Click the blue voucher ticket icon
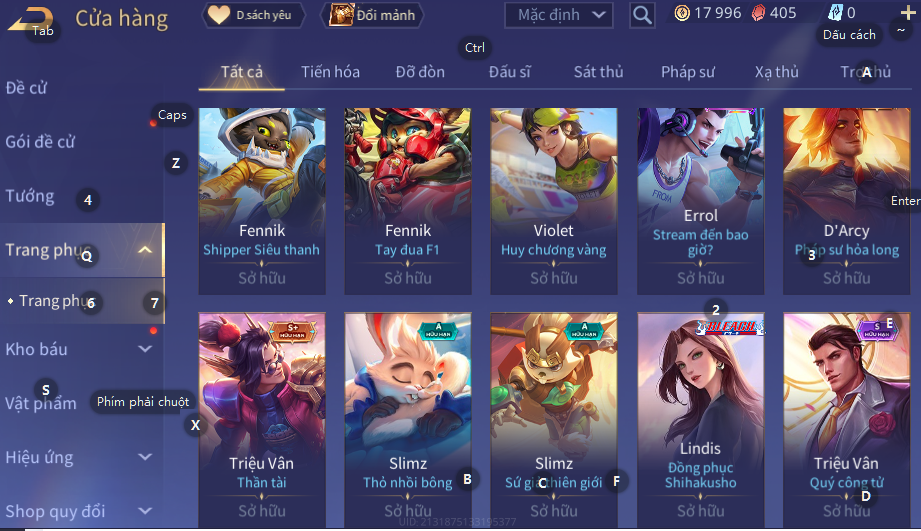921x531 pixels. [x=835, y=12]
